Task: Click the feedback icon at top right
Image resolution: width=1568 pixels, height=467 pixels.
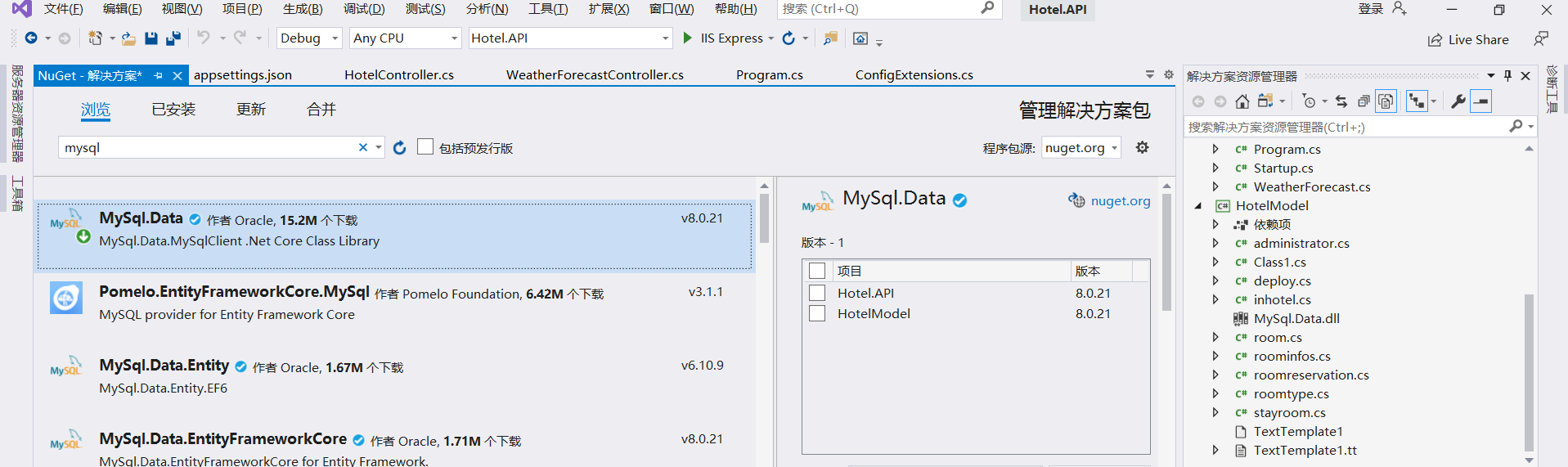Action: point(1541,38)
